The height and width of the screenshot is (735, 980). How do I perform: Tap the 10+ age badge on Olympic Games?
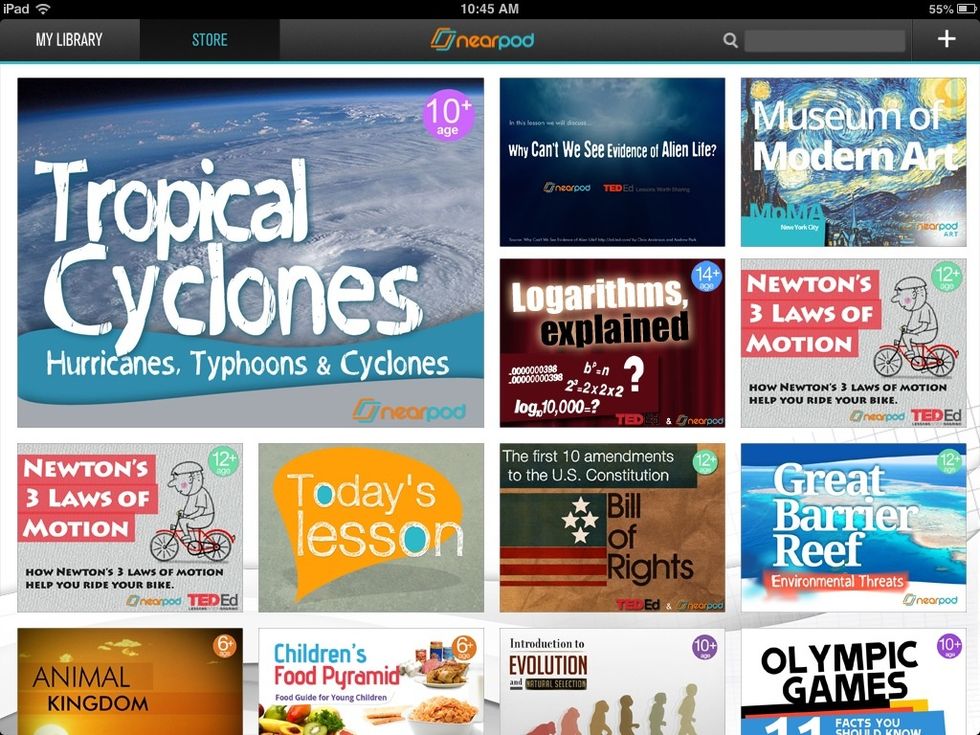(x=949, y=647)
